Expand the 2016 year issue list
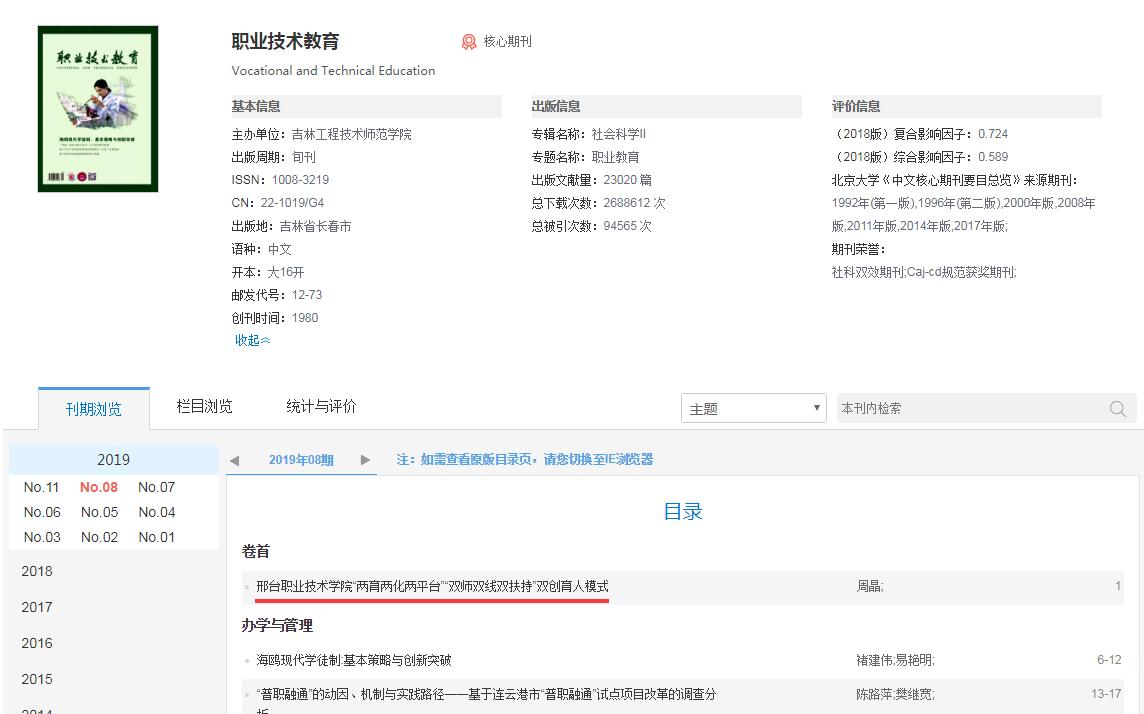The image size is (1144, 714). [37, 643]
